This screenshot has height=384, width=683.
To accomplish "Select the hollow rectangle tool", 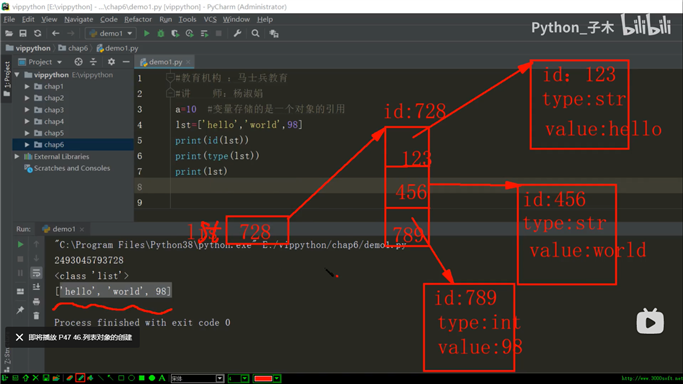I will (121, 378).
